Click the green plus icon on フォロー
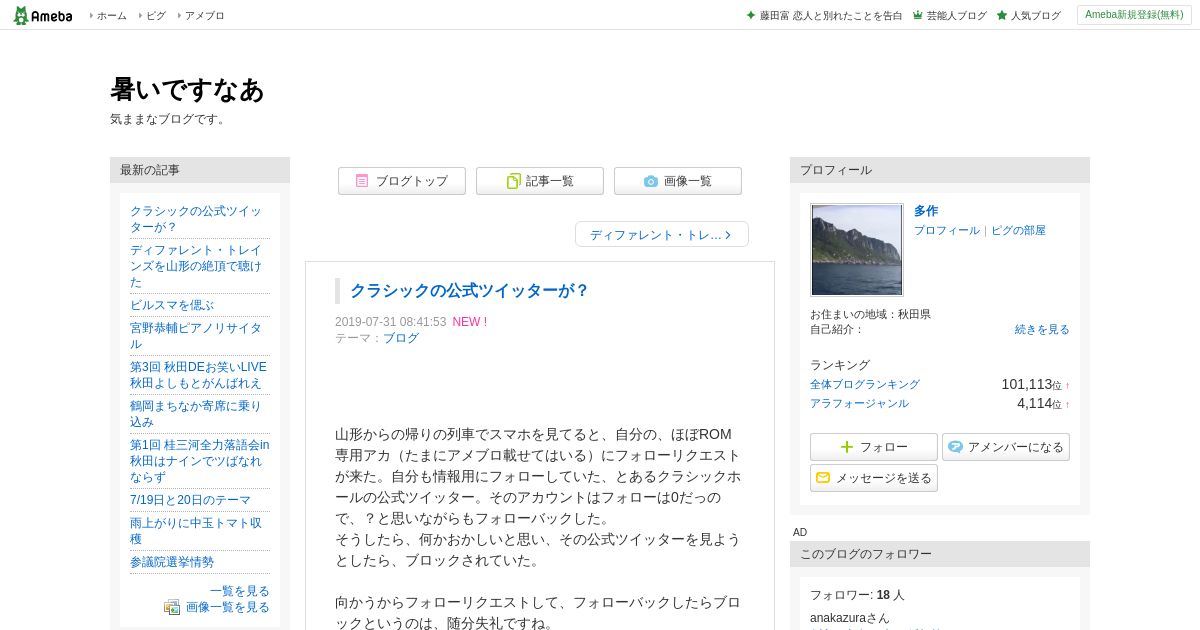This screenshot has width=1200, height=630. pos(847,447)
